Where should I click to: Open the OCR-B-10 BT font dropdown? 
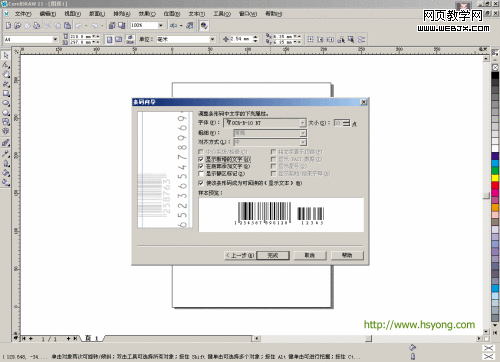point(302,123)
